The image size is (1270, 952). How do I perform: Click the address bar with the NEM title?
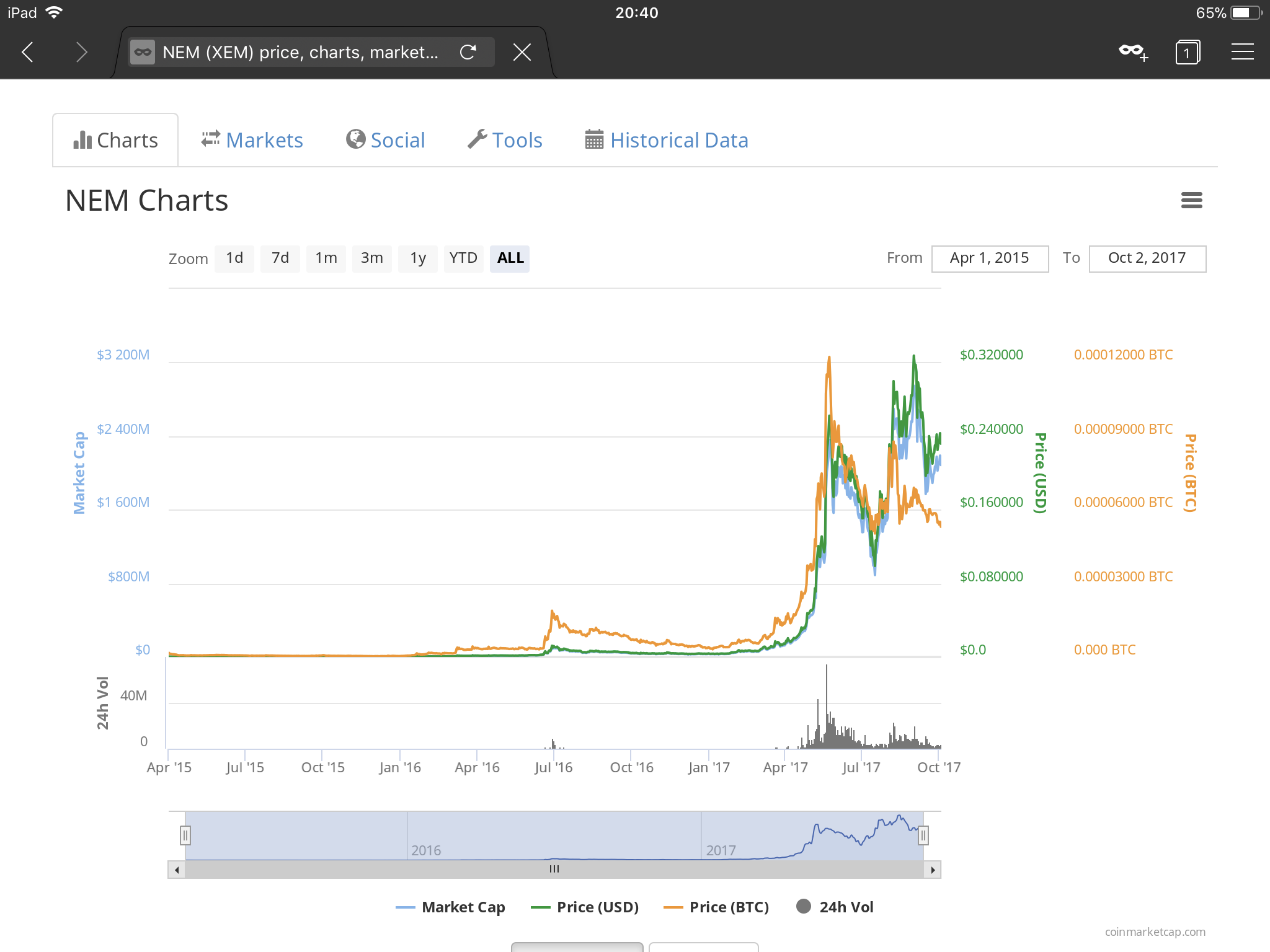coord(311,52)
